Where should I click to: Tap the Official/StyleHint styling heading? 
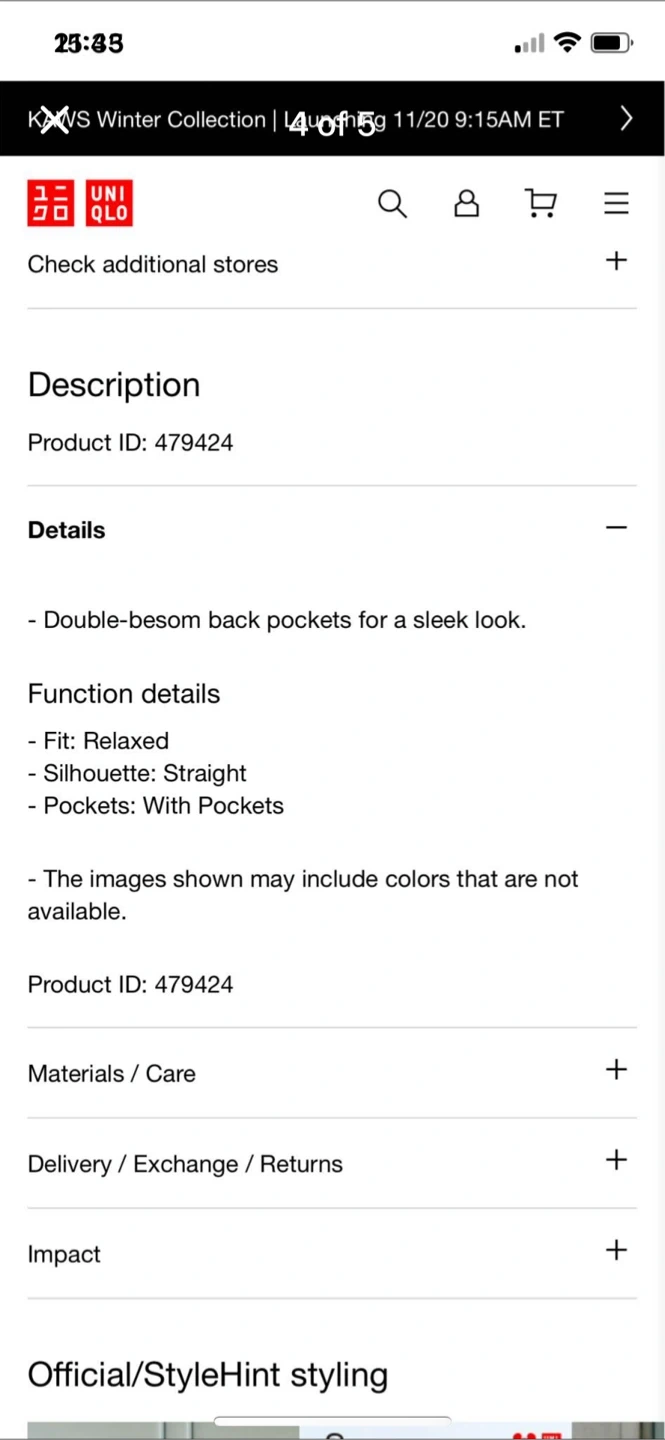207,1375
